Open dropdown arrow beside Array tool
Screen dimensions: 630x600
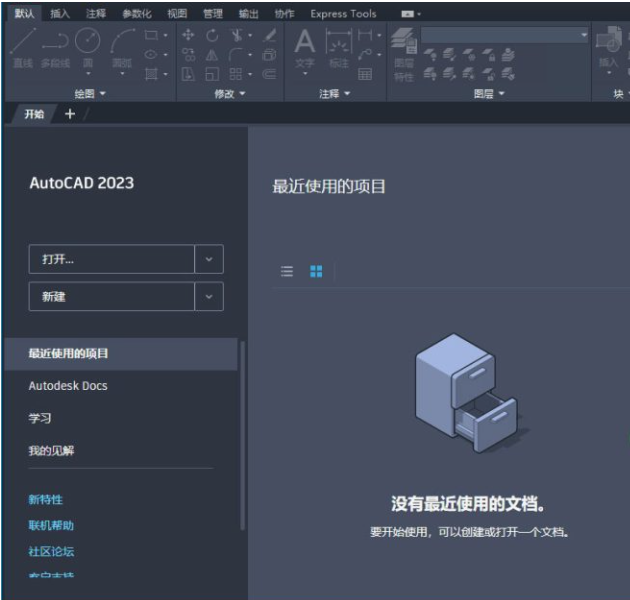coord(250,74)
